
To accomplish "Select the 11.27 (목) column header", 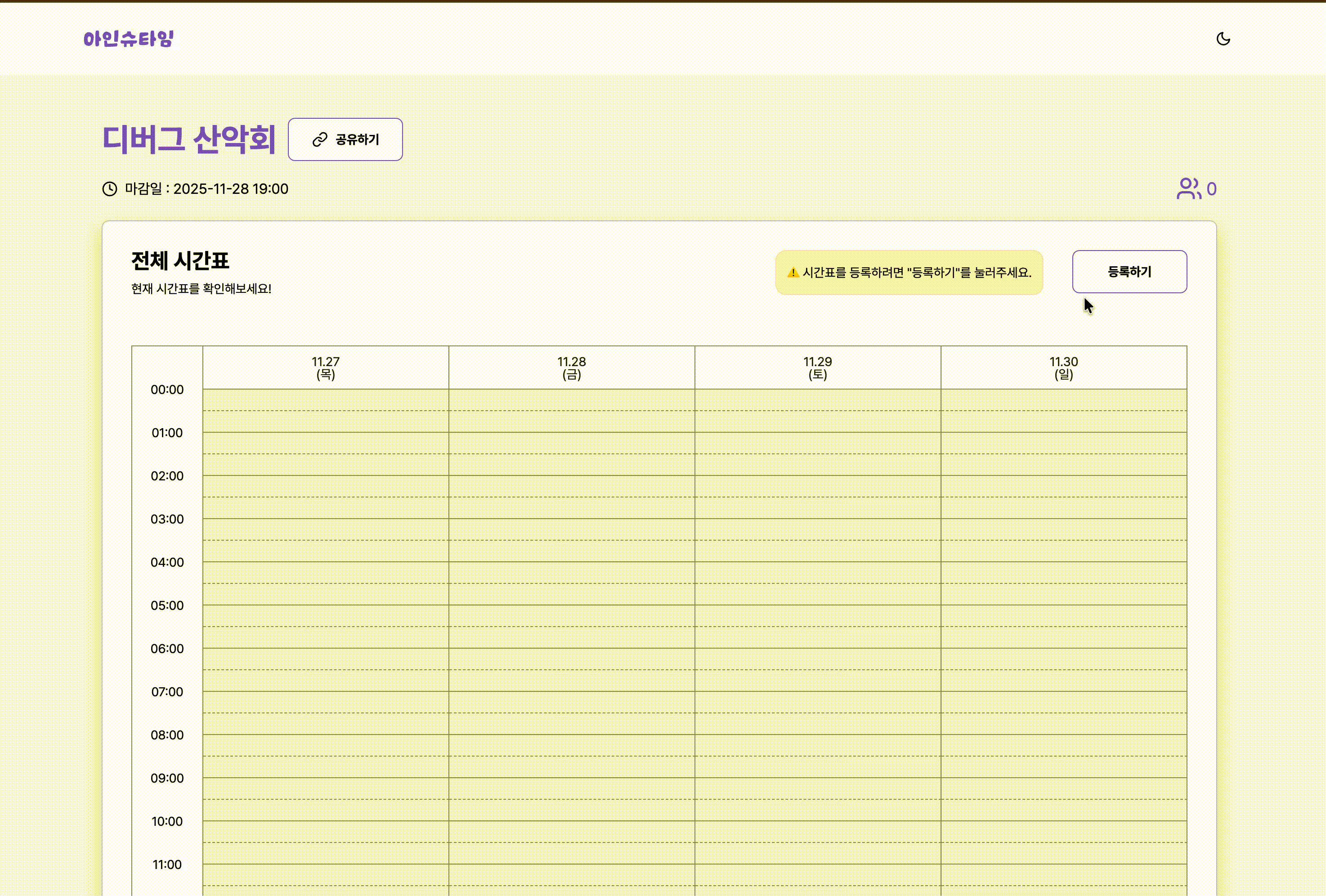I will [x=325, y=367].
